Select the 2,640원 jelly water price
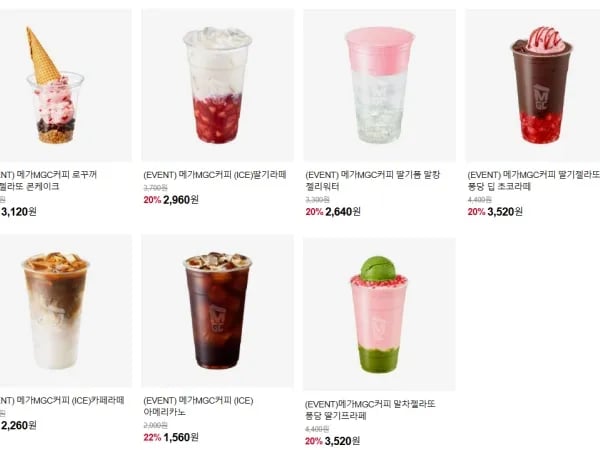Viewport: 600px width, 450px height. click(342, 212)
